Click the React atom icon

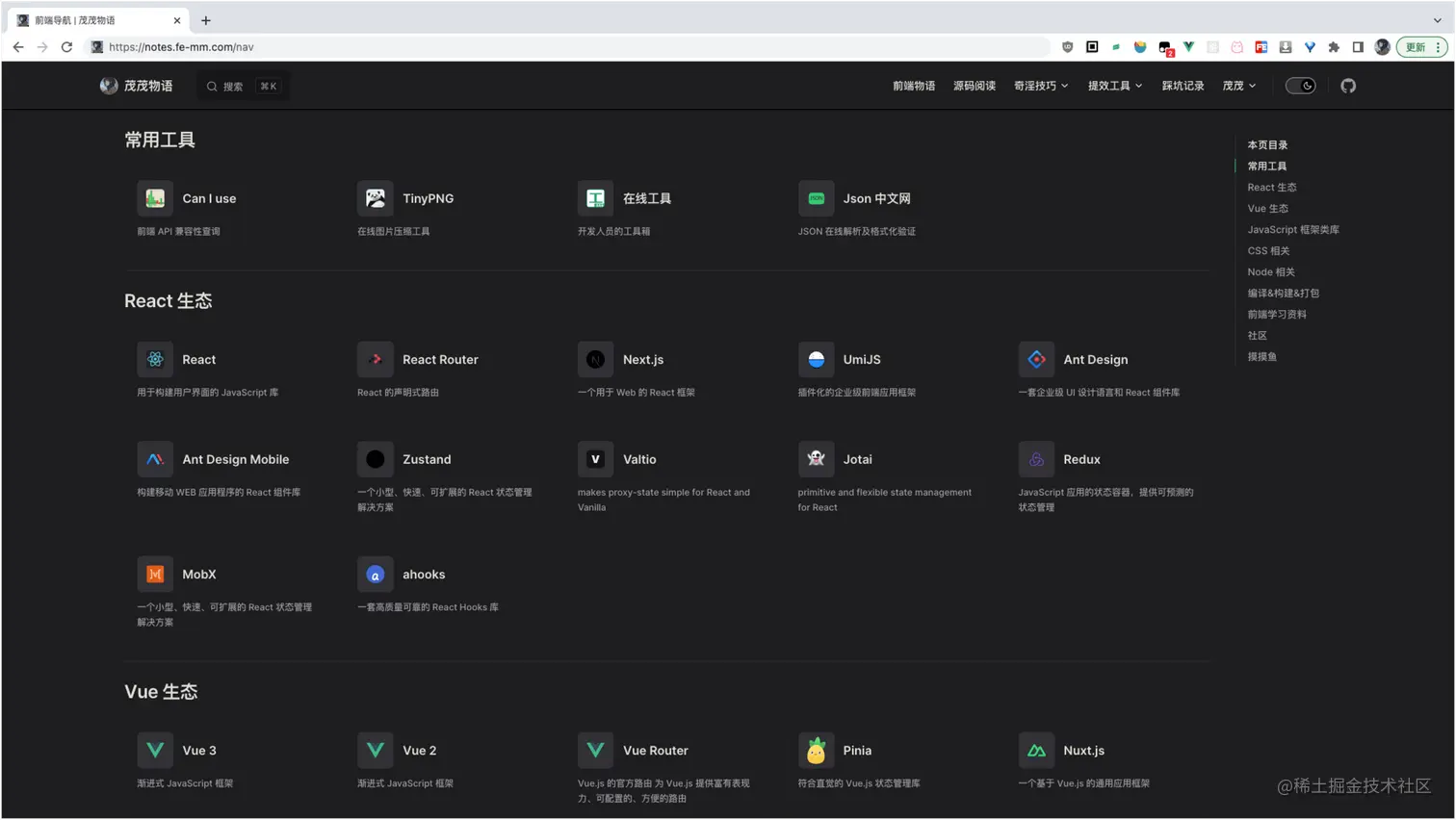click(x=155, y=359)
